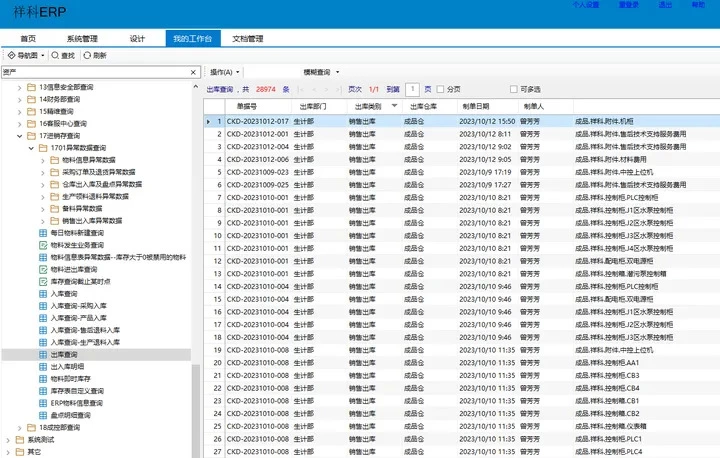
Task: Click the 刷新 refresh icon
Action: click(87, 56)
